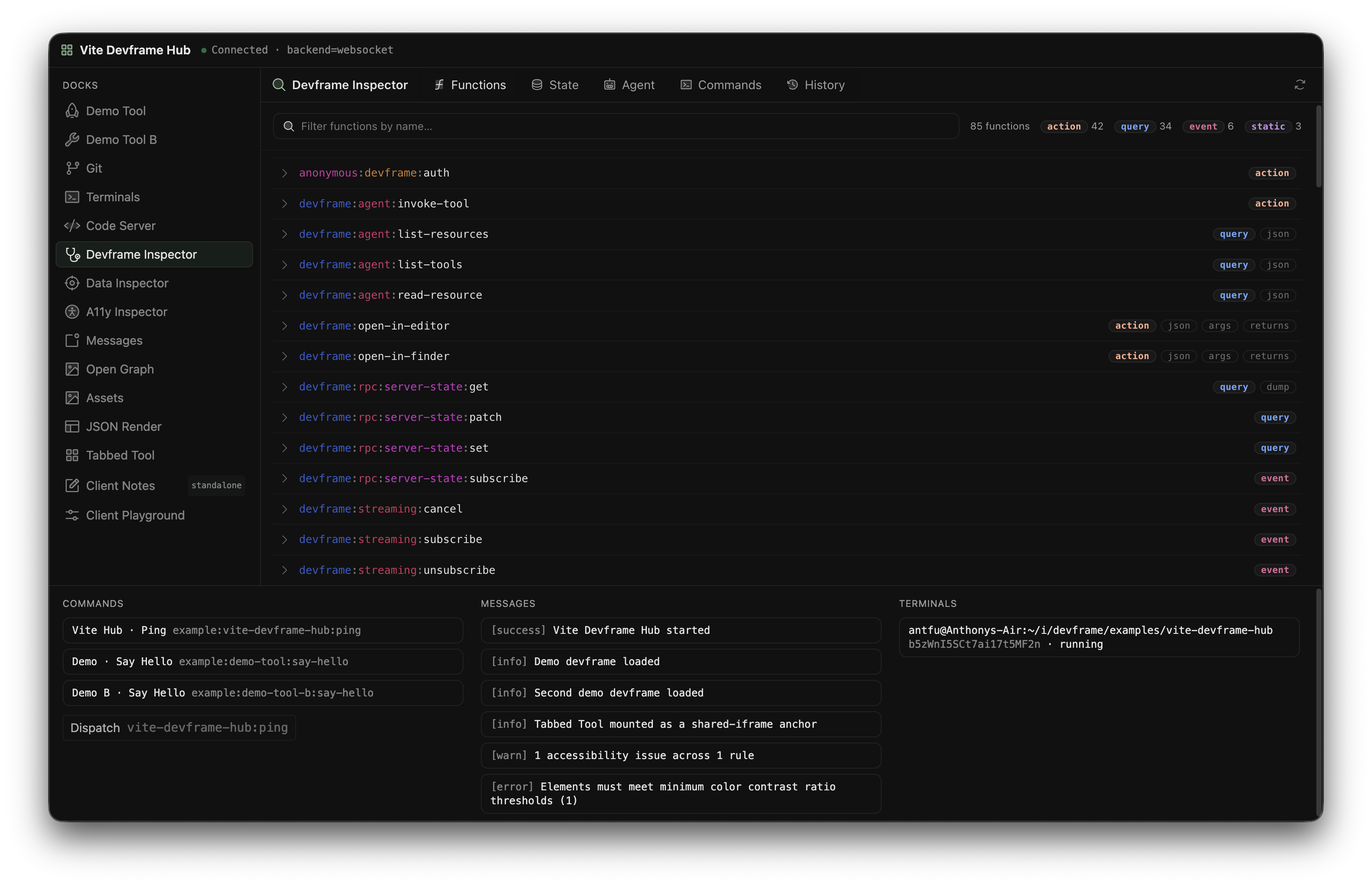This screenshot has width=1372, height=886.
Task: Expand the server-state:subscribe row chevron
Action: tap(284, 479)
